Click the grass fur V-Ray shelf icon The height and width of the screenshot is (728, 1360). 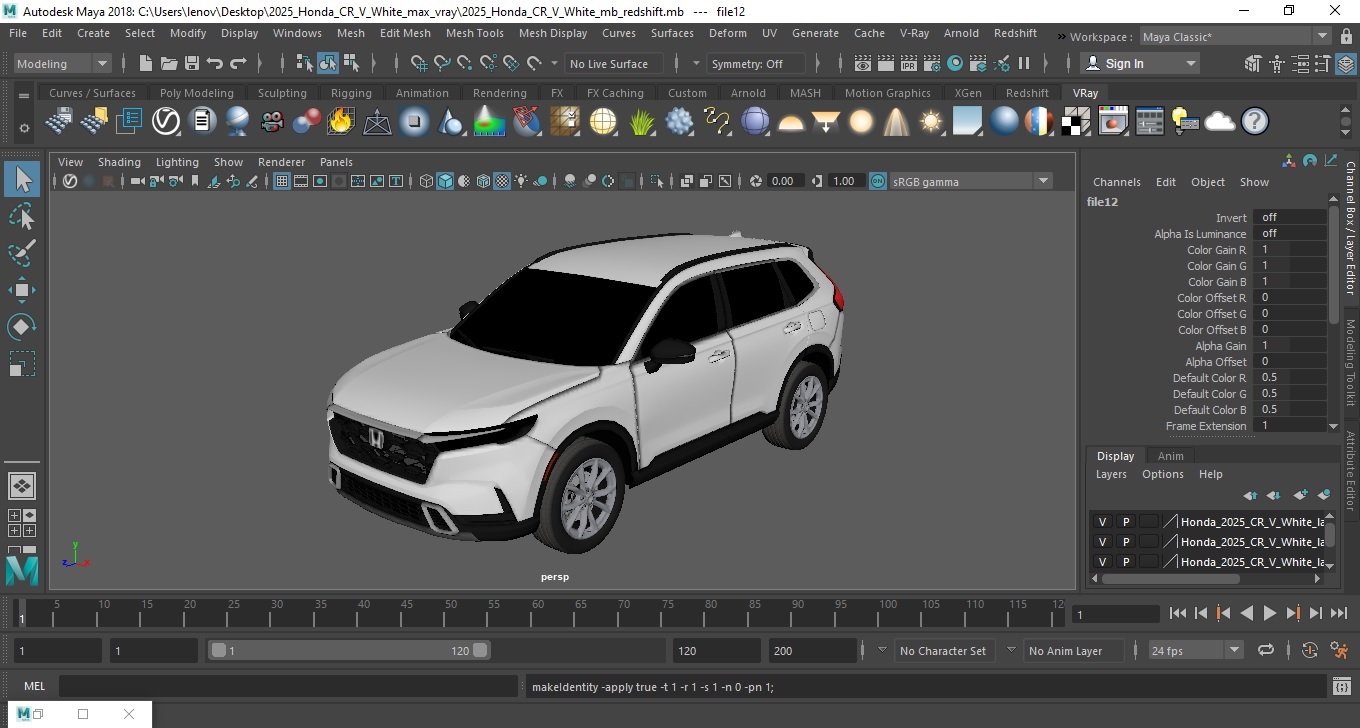(641, 122)
